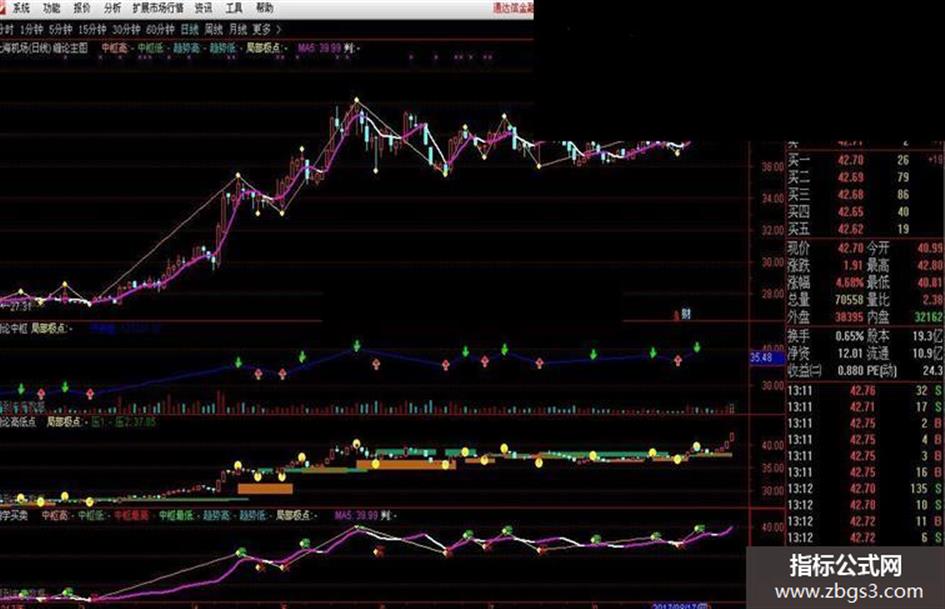
Task: Select the 买二 bid row at 42.69
Action: pyautogui.click(x=865, y=177)
